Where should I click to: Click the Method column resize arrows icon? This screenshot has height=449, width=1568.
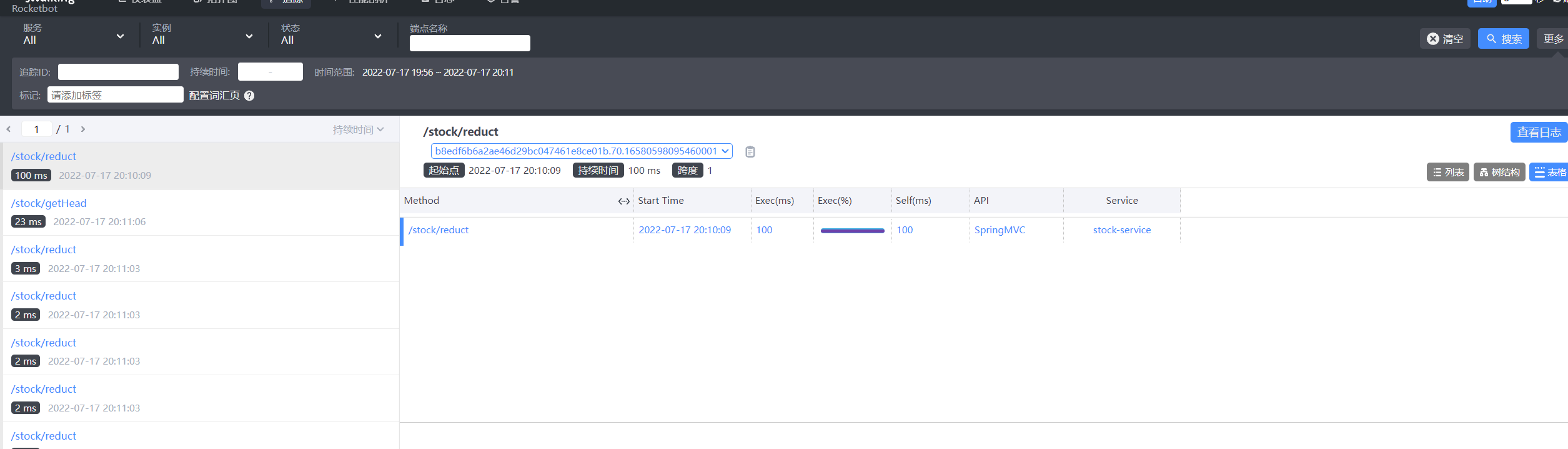click(x=623, y=201)
